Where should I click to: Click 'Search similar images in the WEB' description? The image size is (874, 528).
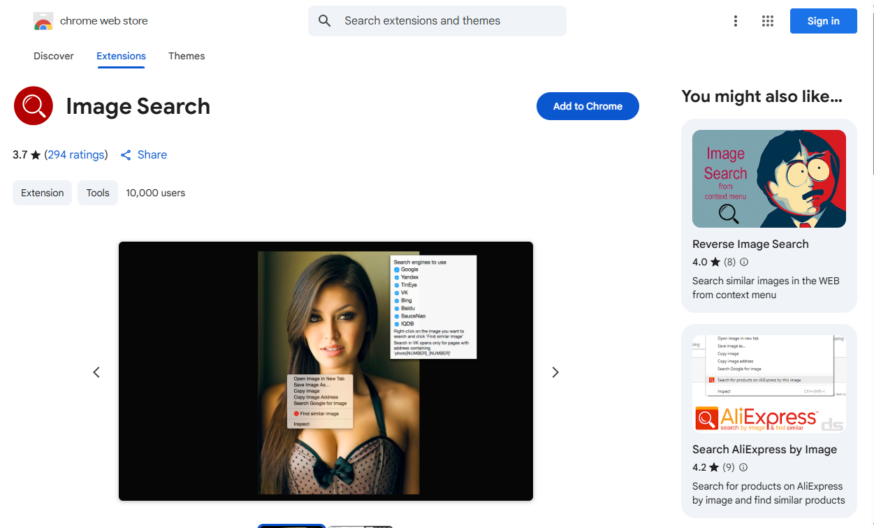[766, 288]
